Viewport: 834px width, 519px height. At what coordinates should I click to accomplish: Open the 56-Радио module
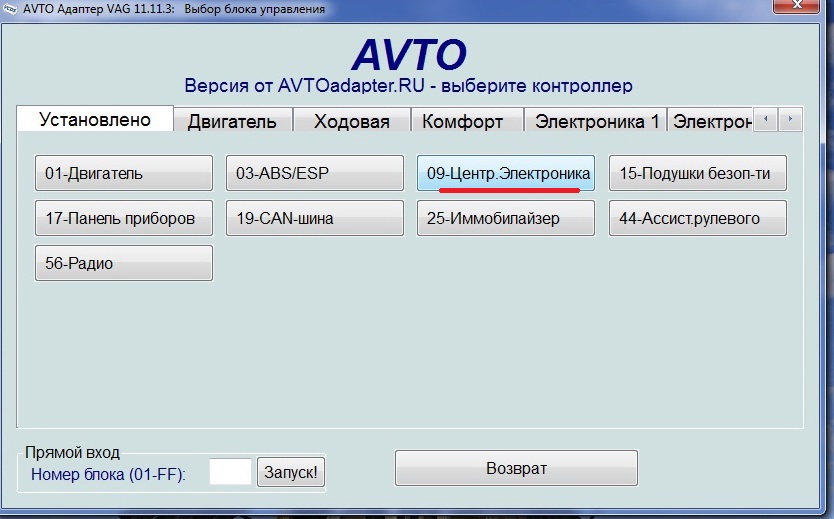124,264
